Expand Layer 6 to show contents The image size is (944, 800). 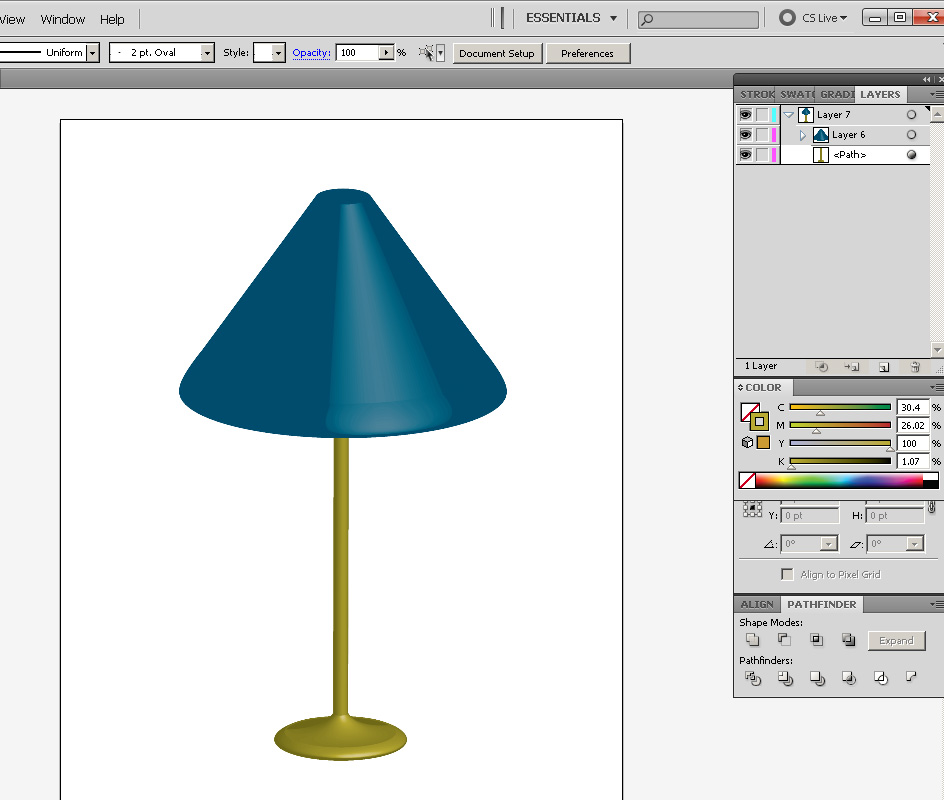point(802,134)
